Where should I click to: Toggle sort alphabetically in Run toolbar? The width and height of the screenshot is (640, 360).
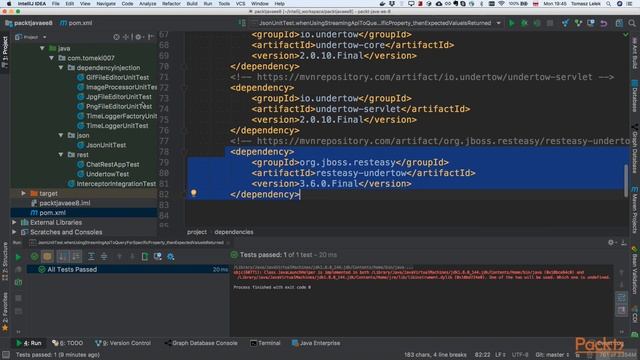coord(63,257)
